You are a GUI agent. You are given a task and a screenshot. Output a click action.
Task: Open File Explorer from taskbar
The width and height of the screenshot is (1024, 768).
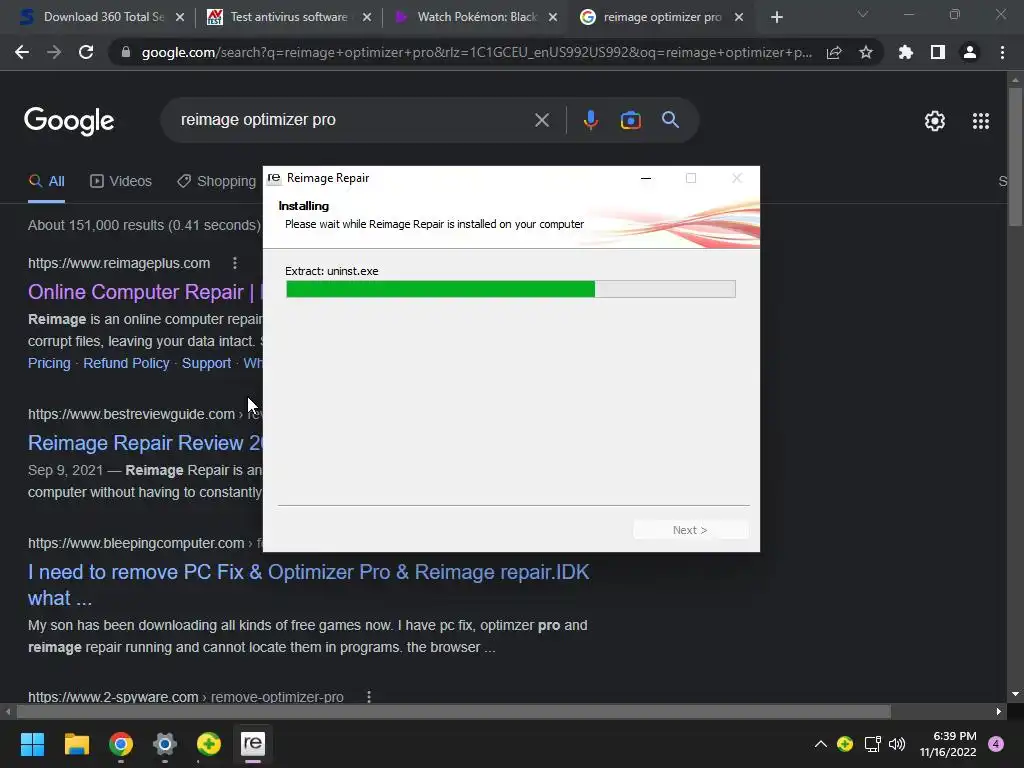click(x=76, y=744)
